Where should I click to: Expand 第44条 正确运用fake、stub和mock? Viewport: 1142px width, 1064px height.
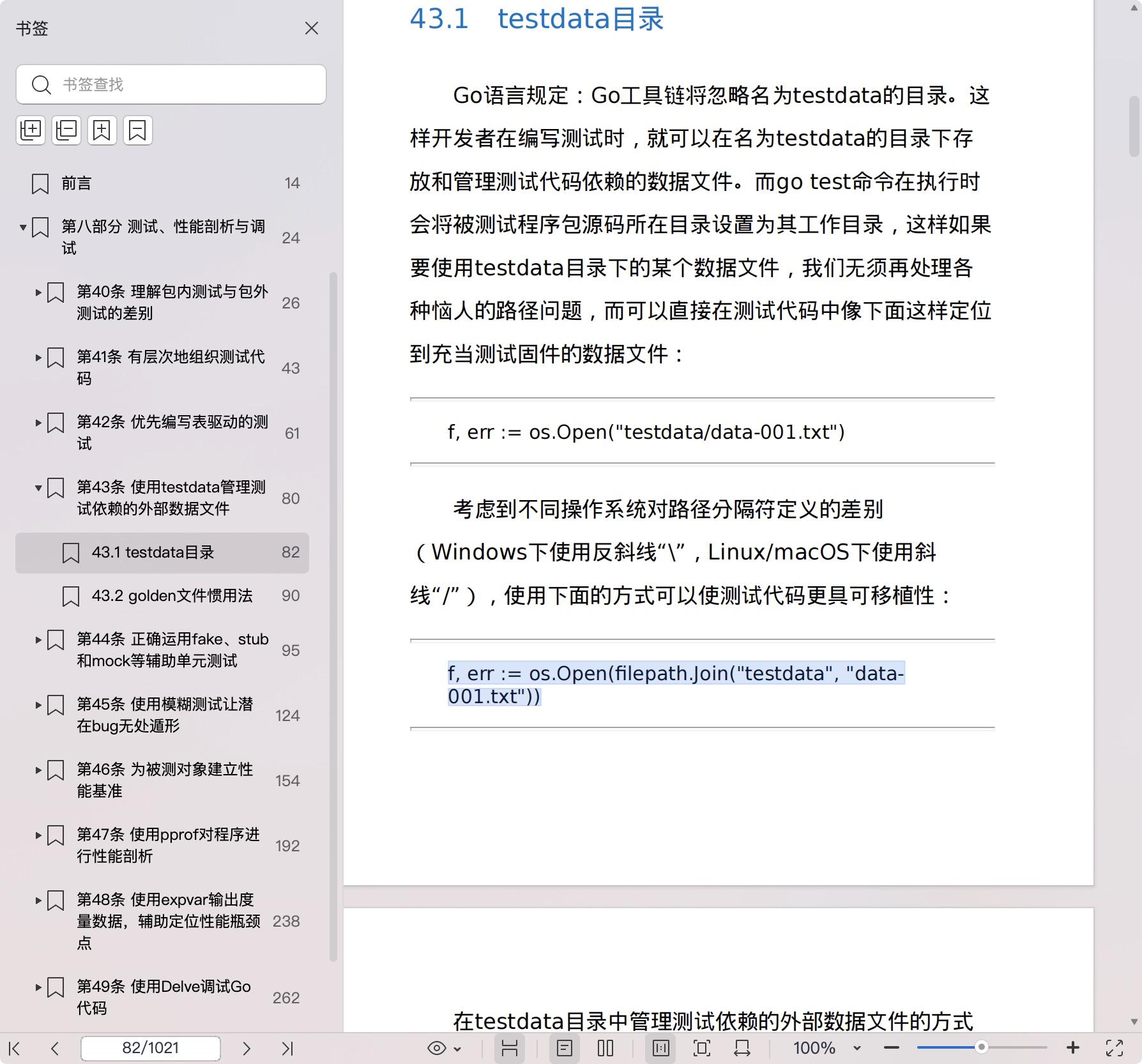pos(38,640)
